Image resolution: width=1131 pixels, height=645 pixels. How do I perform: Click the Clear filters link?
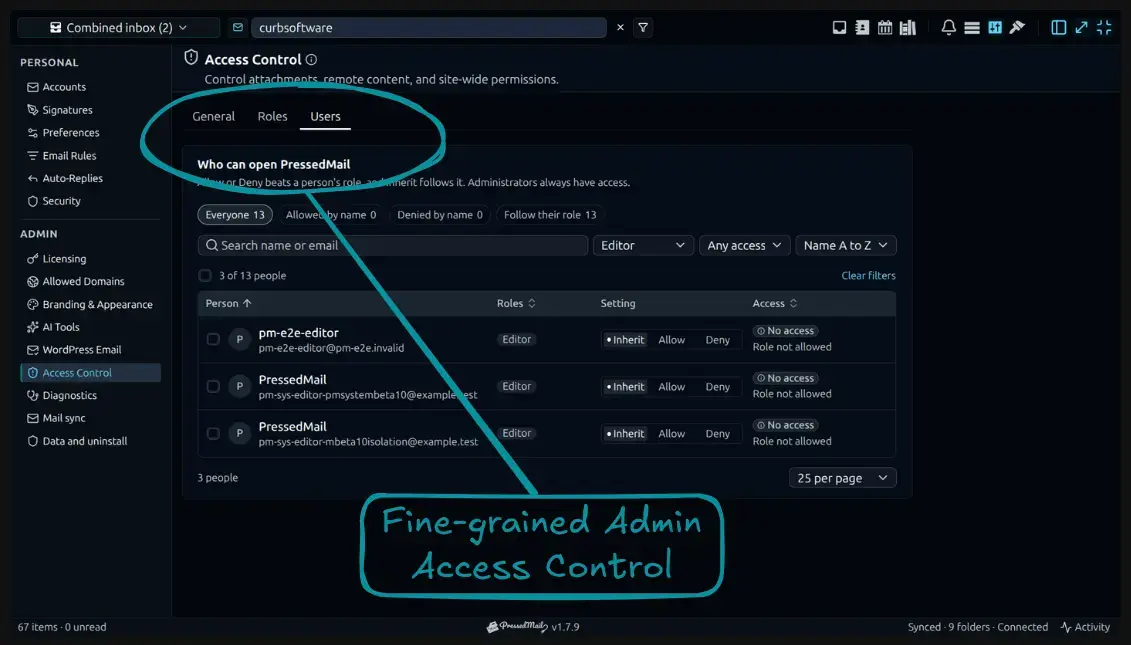coord(868,276)
